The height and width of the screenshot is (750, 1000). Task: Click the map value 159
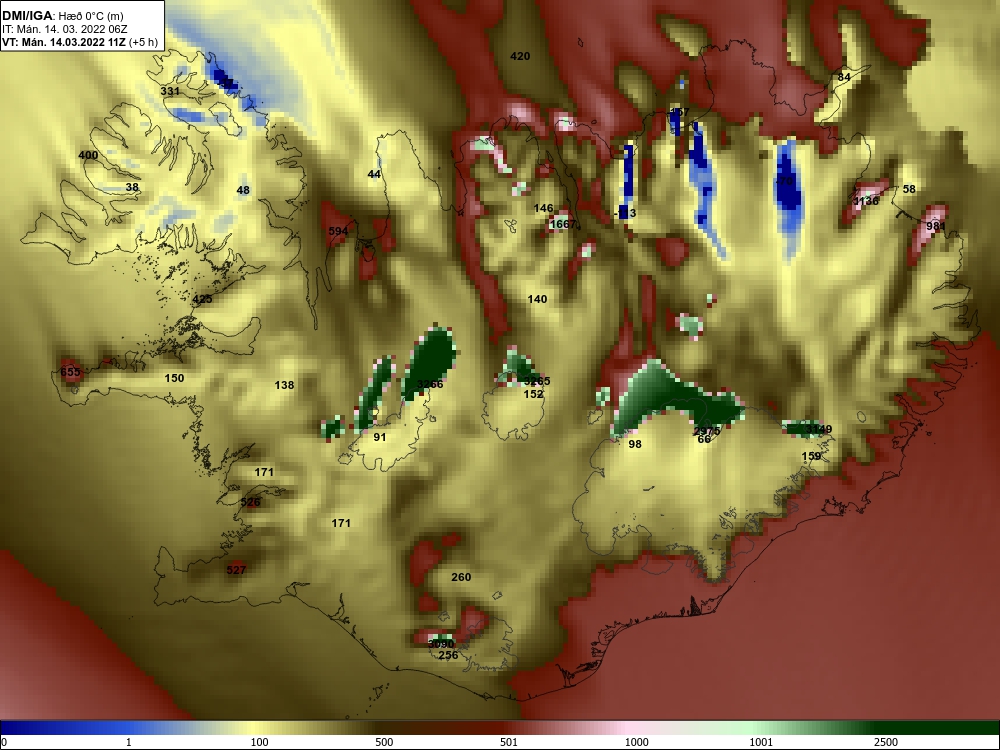(811, 456)
